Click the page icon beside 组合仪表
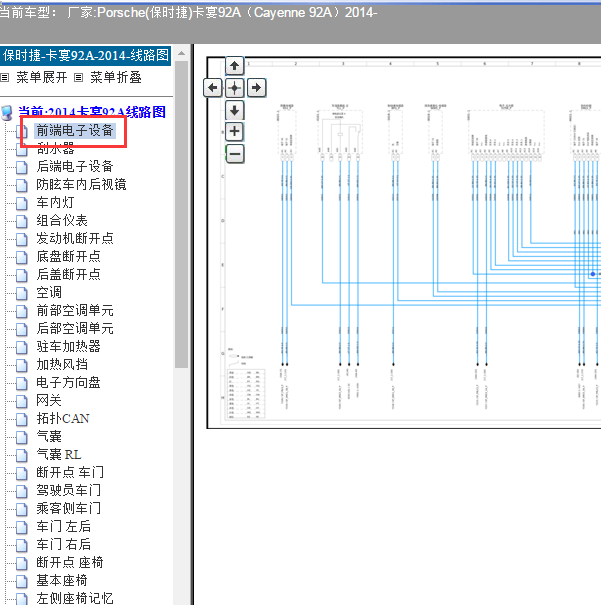This screenshot has width=601, height=605. pos(22,221)
